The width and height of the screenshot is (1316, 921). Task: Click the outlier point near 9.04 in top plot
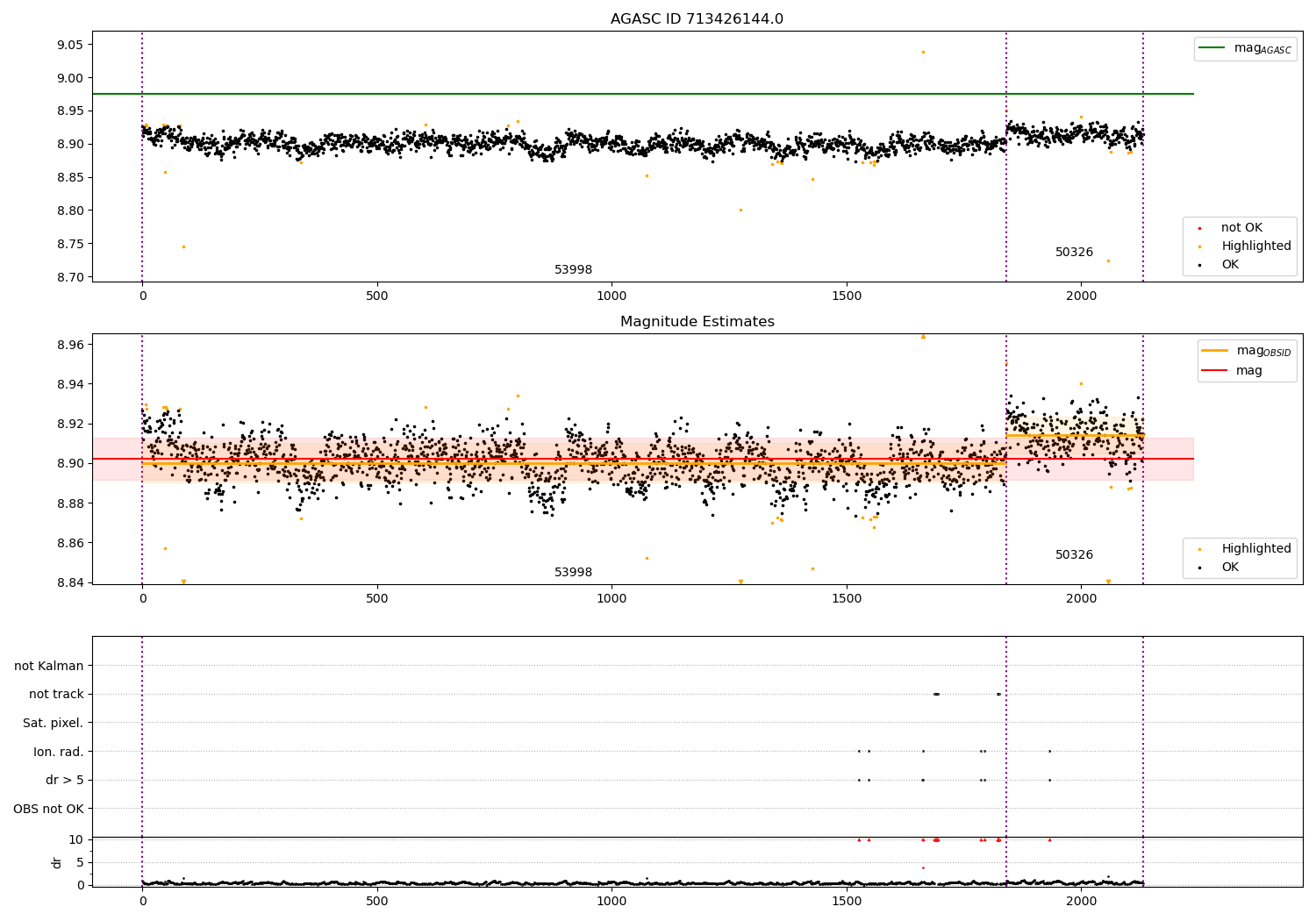923,52
